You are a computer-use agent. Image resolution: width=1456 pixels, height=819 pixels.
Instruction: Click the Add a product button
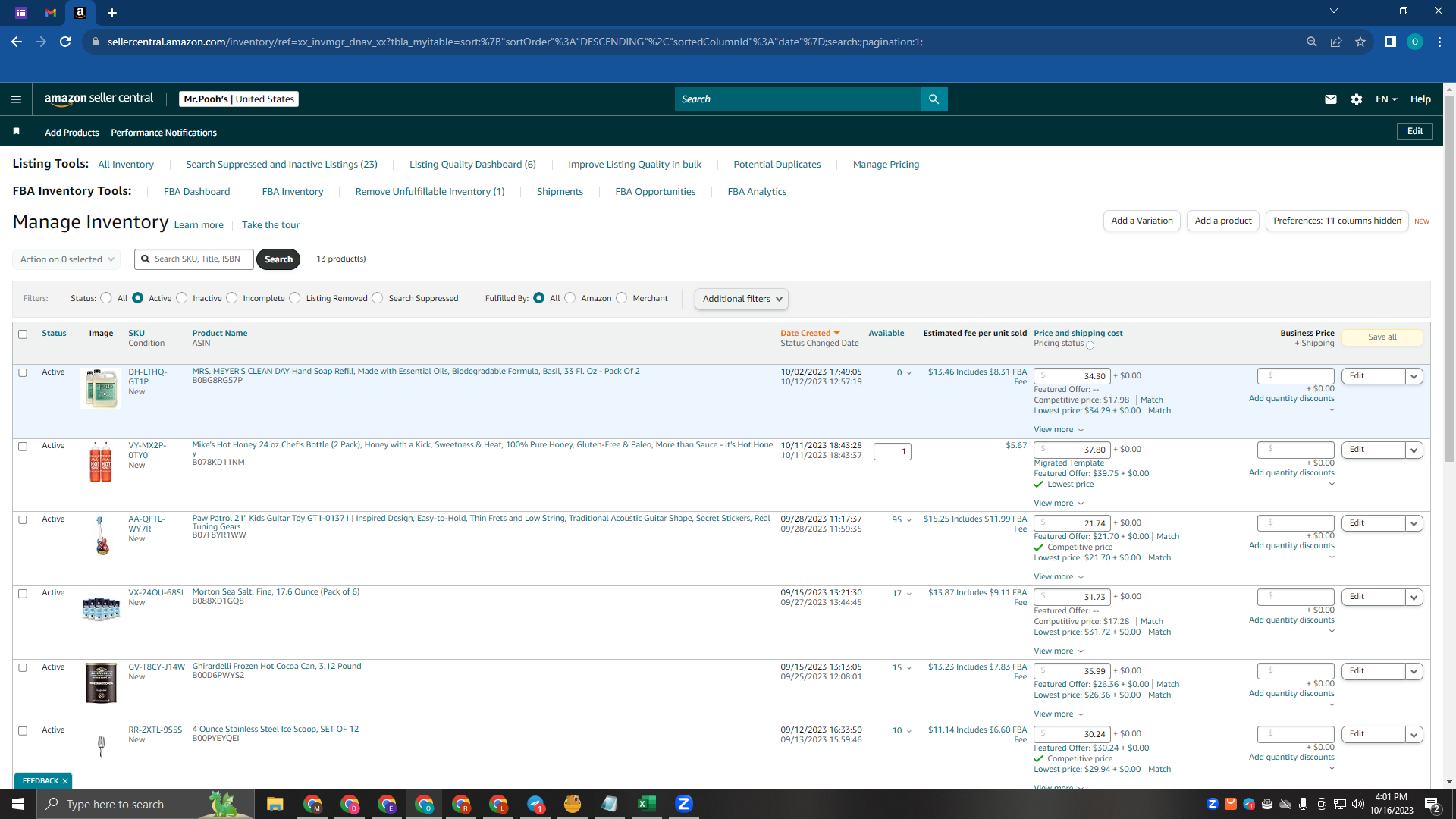[1223, 221]
